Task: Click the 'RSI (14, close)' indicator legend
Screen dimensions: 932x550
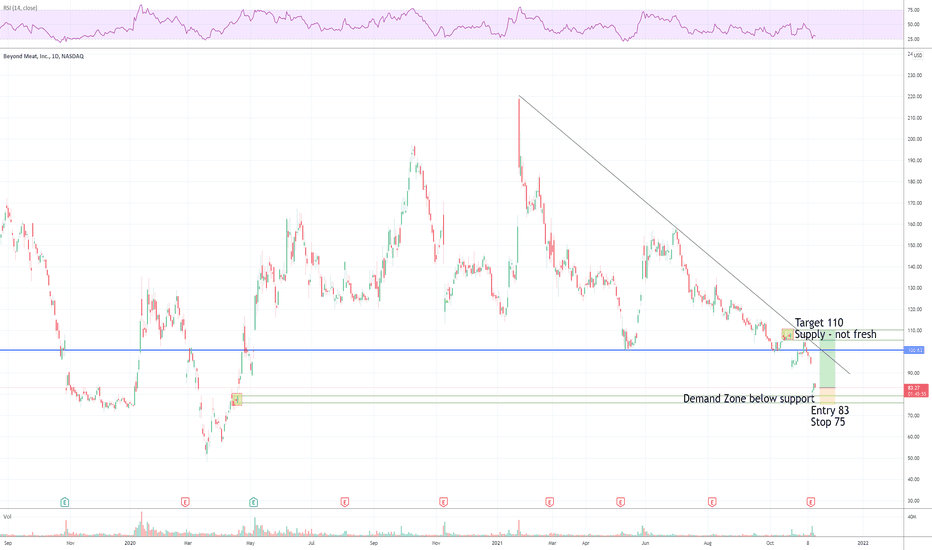Action: pos(20,8)
